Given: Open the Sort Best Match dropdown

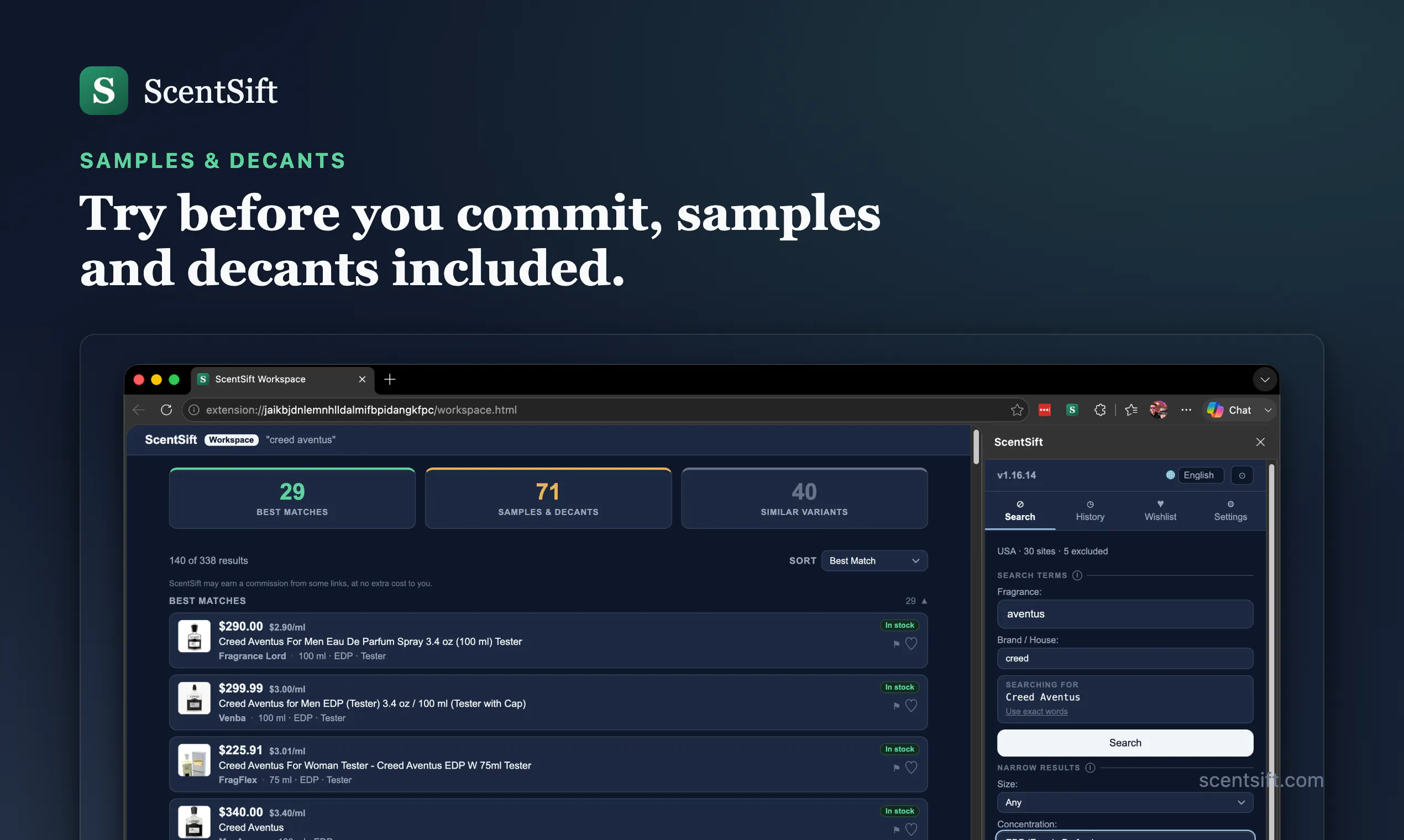Looking at the screenshot, I should click(874, 561).
